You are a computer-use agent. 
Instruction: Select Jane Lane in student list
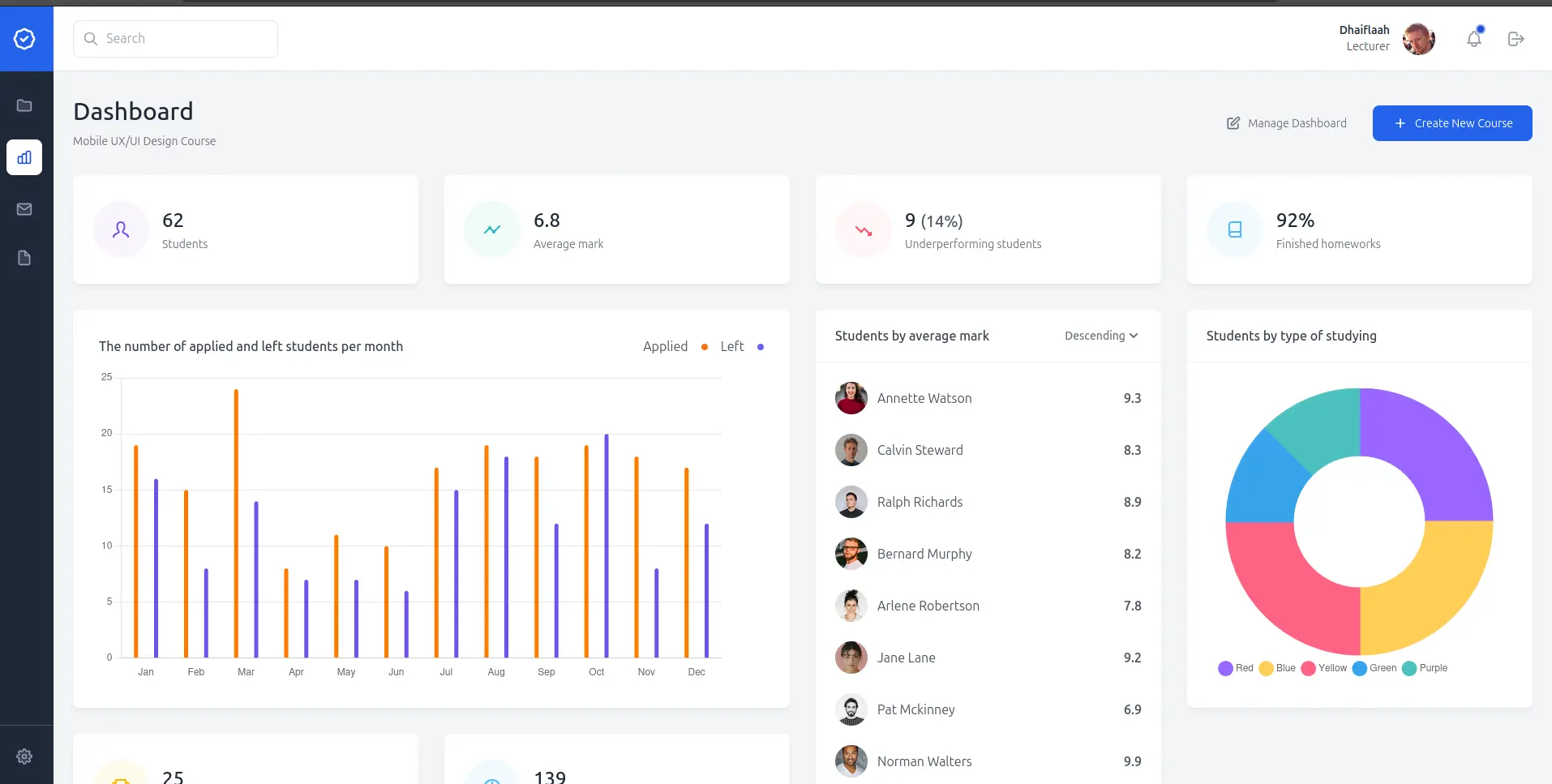tap(988, 658)
